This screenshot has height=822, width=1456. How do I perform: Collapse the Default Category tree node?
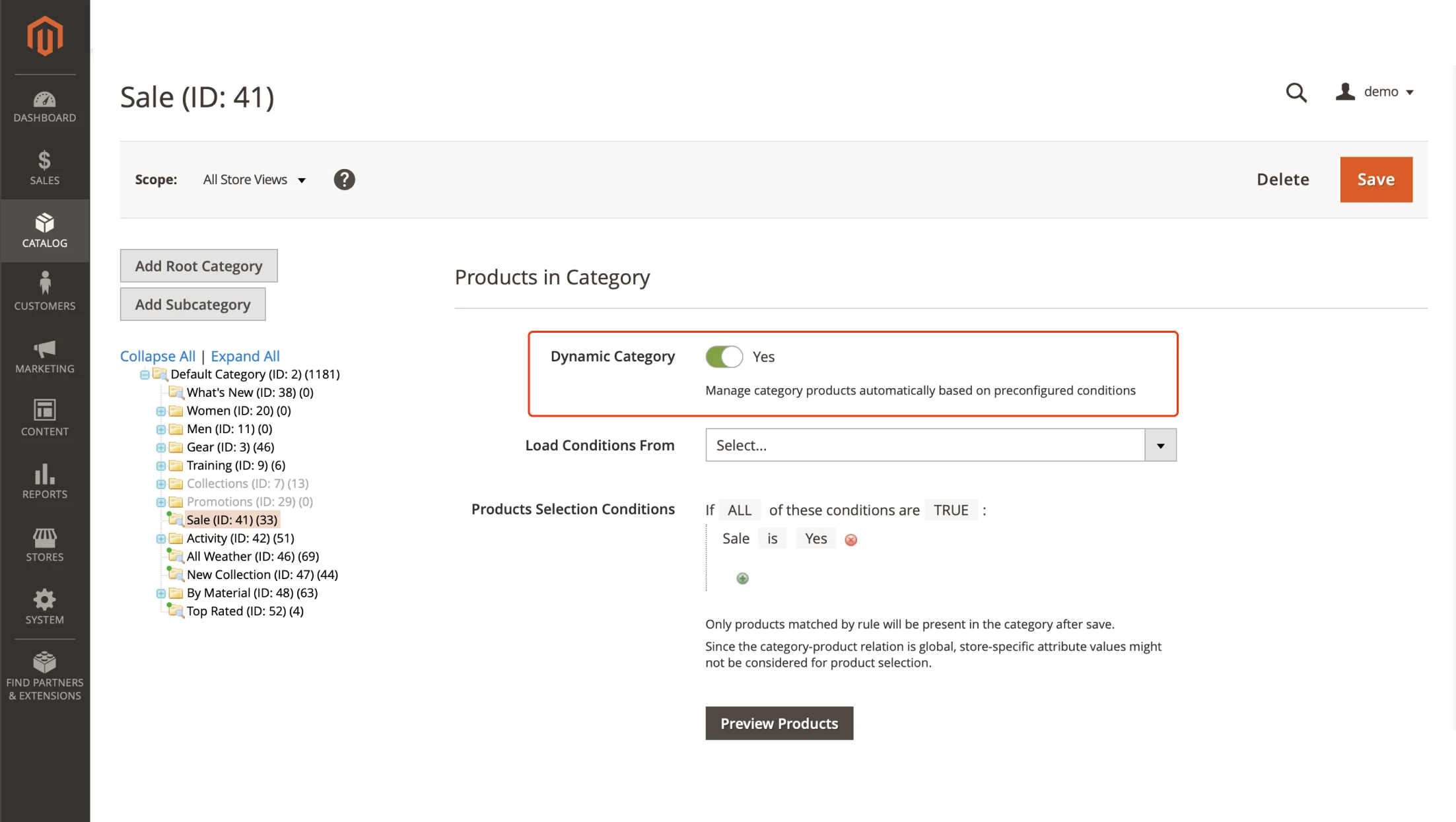(x=145, y=374)
